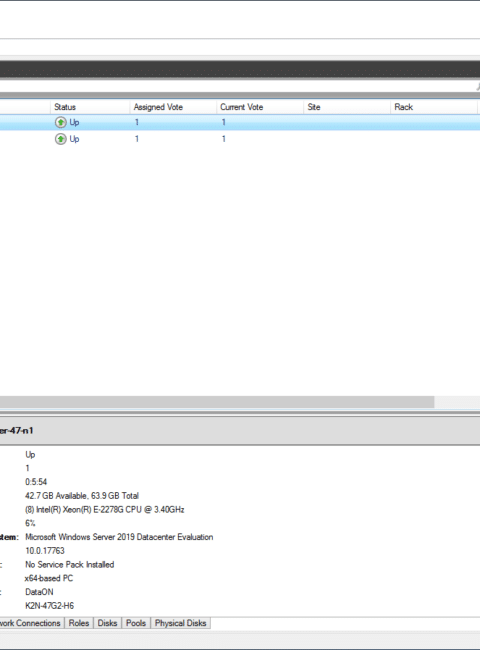
Task: Click the version number 10.0.17763
Action: [x=45, y=551]
